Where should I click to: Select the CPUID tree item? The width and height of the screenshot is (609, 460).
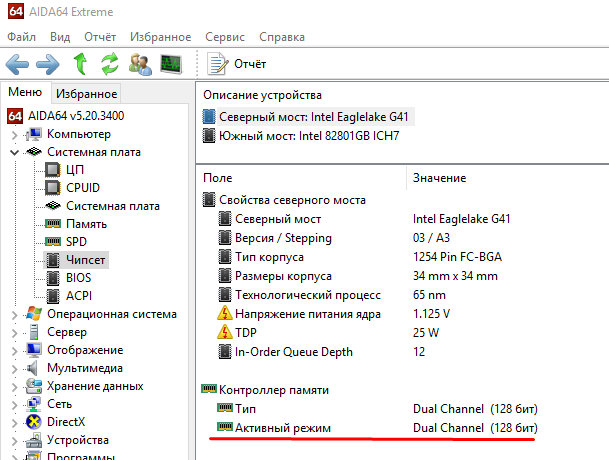point(83,188)
